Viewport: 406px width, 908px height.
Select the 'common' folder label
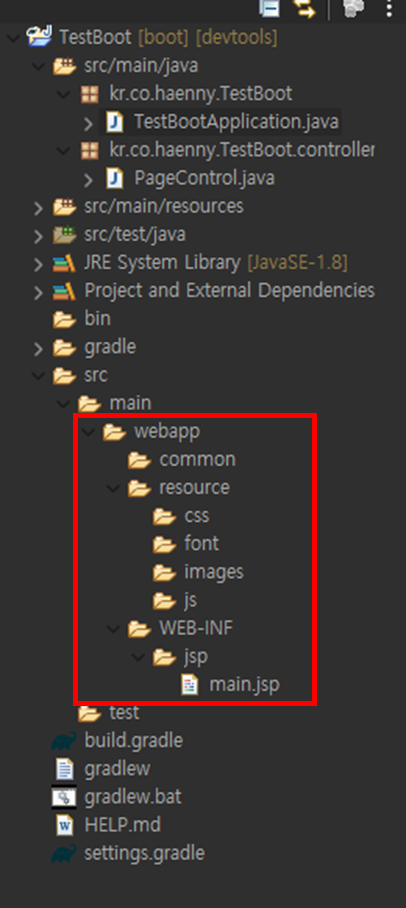pos(197,460)
